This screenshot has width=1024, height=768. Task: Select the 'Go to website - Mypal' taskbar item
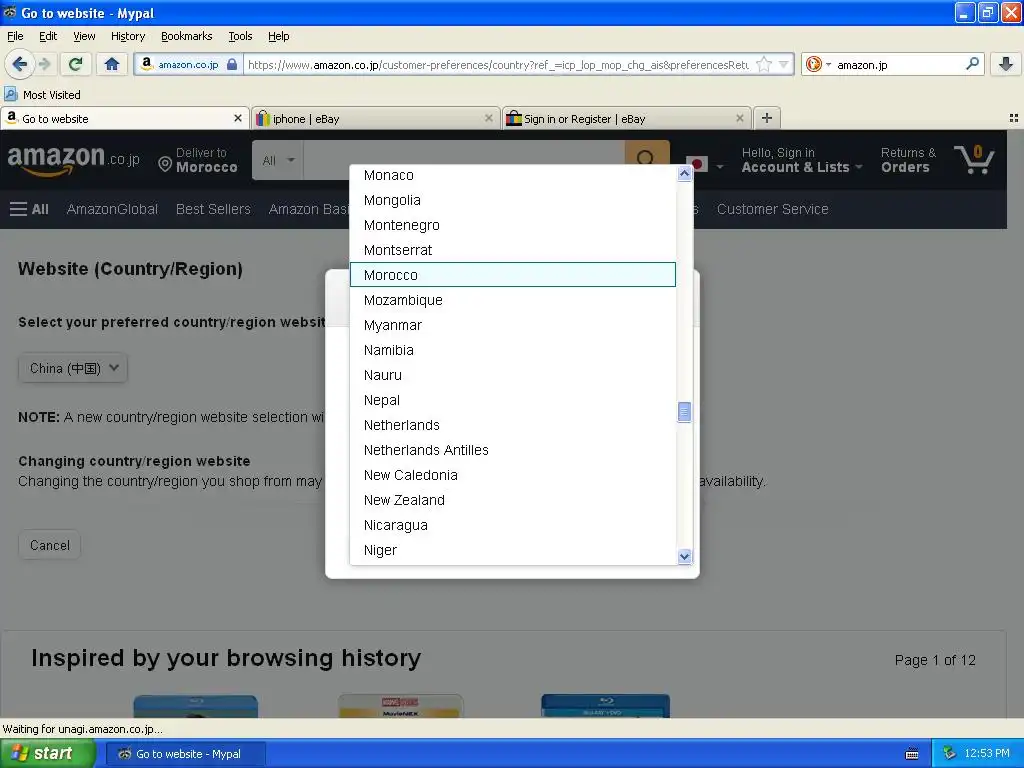[x=185, y=754]
